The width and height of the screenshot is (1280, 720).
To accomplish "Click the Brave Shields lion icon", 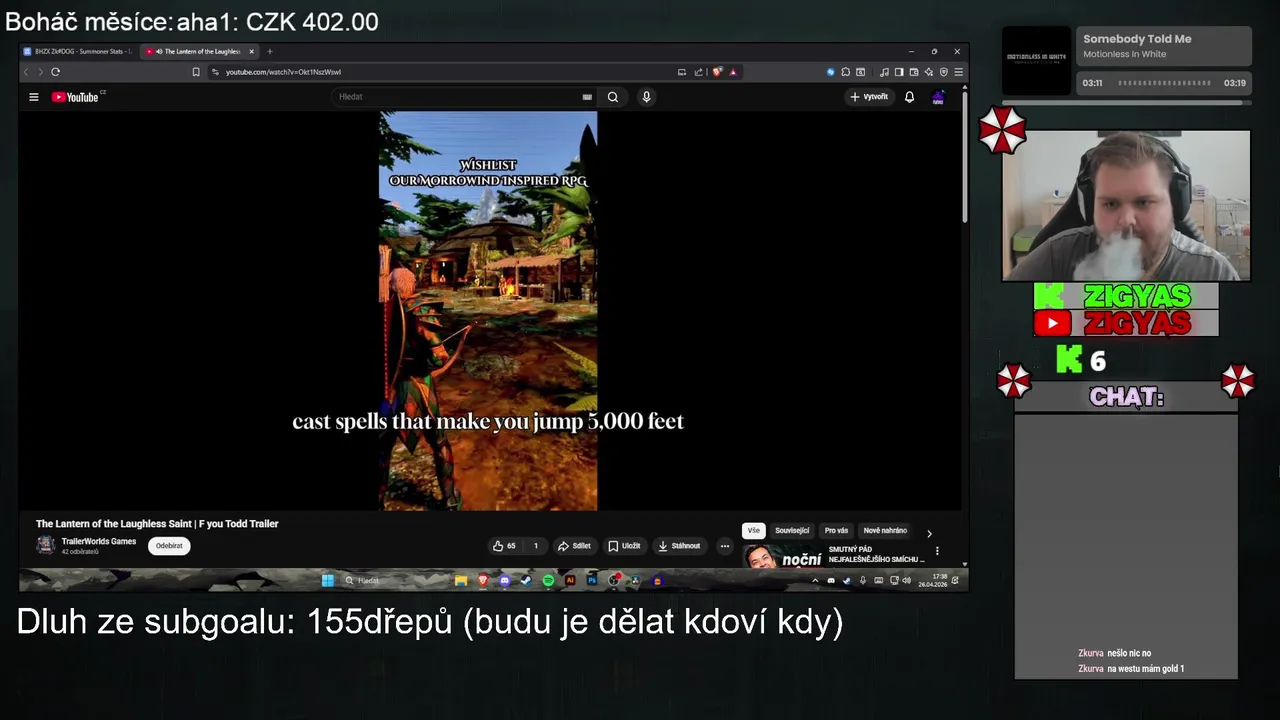I will 717,72.
